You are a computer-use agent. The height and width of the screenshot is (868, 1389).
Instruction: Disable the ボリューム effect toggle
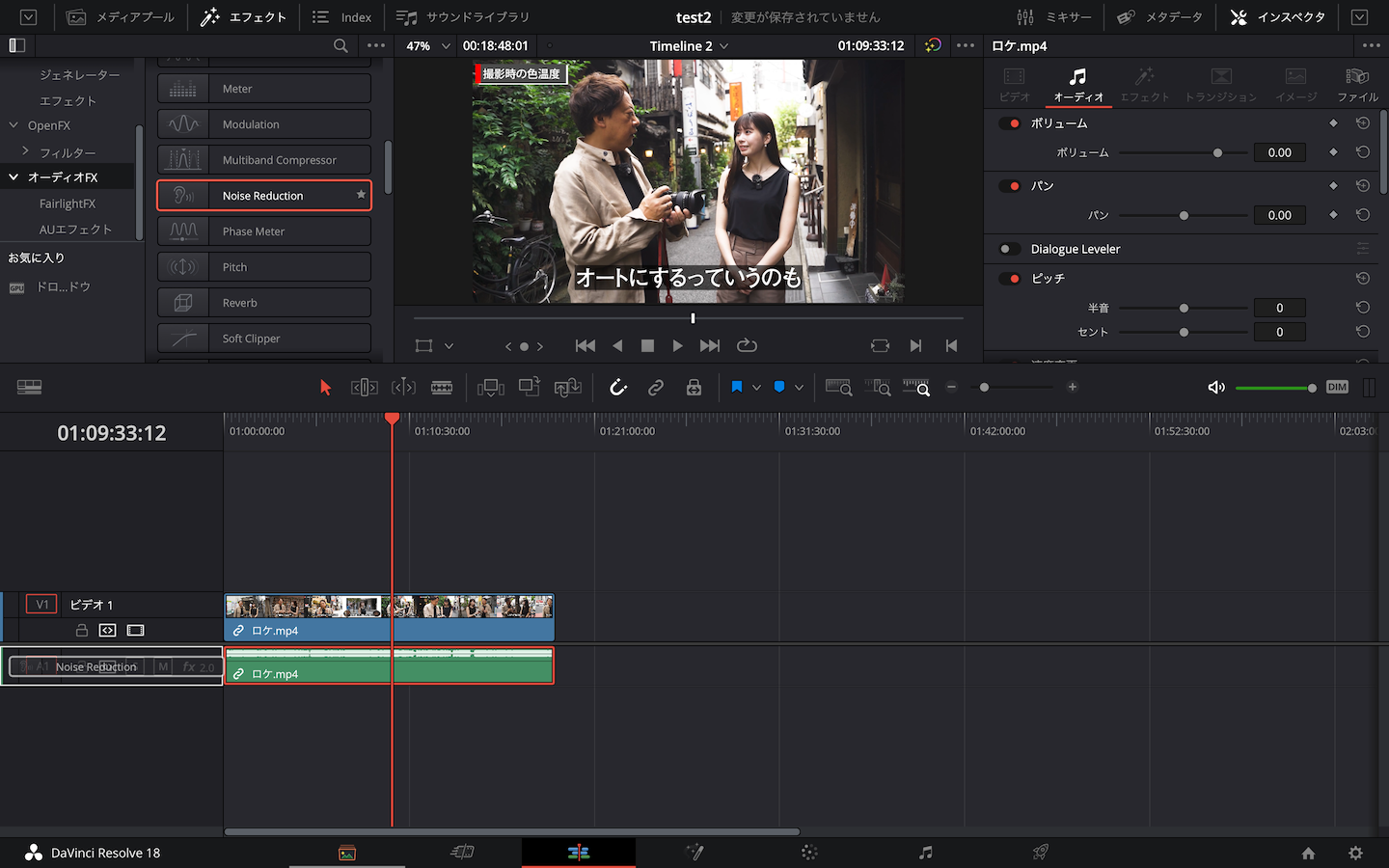(x=1011, y=122)
